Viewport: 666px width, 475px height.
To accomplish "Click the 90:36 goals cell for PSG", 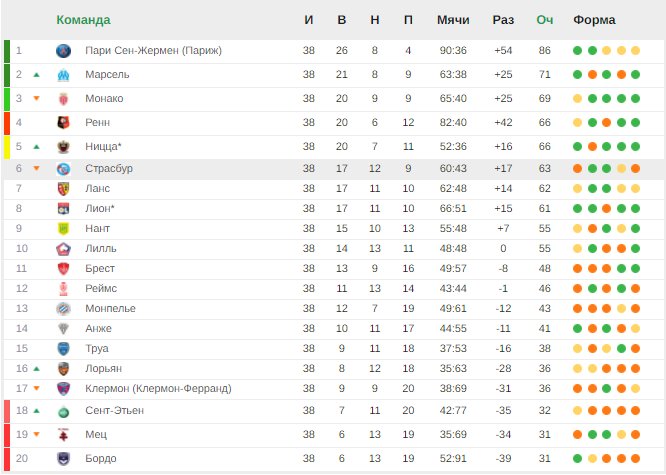I will (x=453, y=50).
